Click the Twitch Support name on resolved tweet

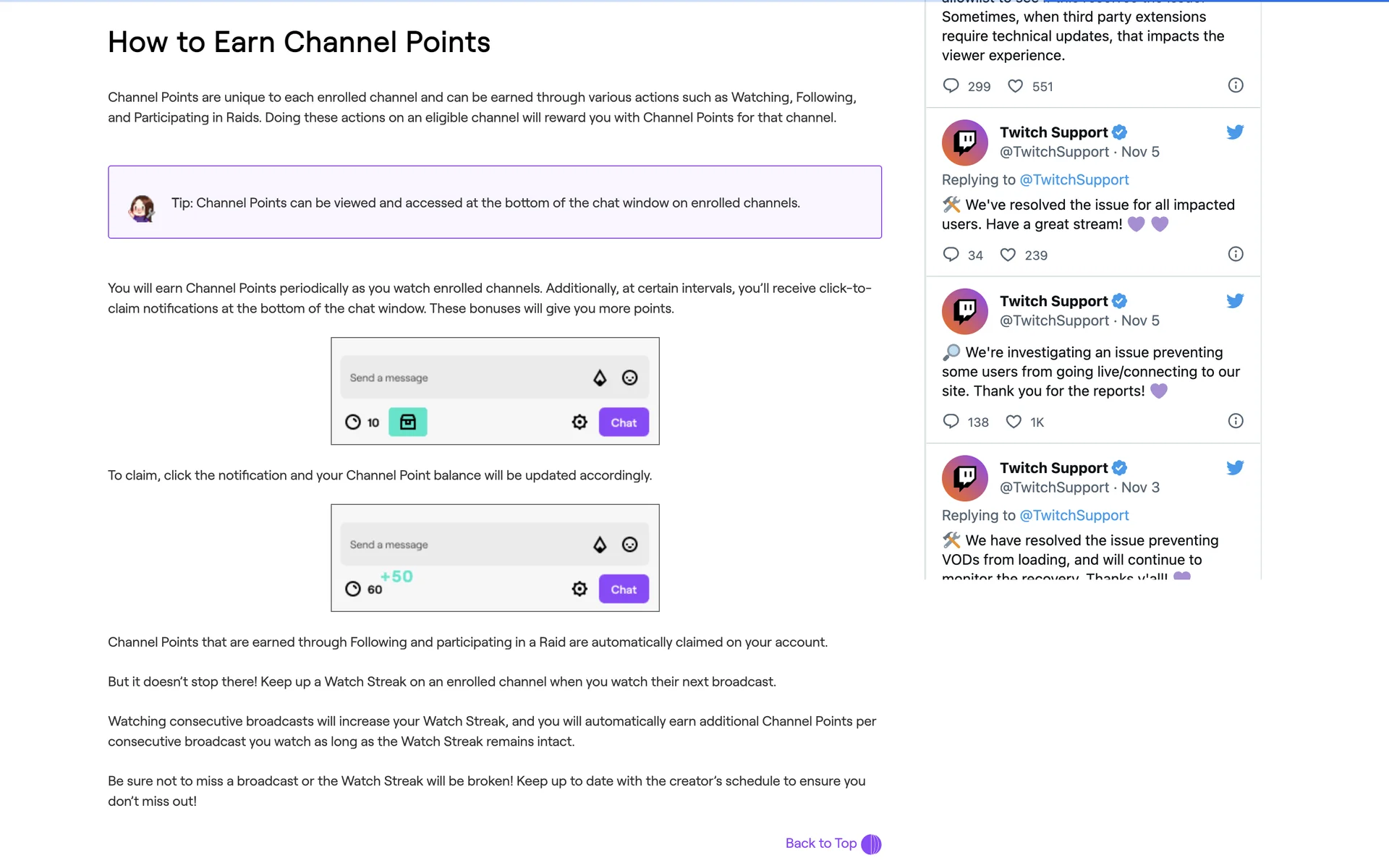tap(1053, 132)
